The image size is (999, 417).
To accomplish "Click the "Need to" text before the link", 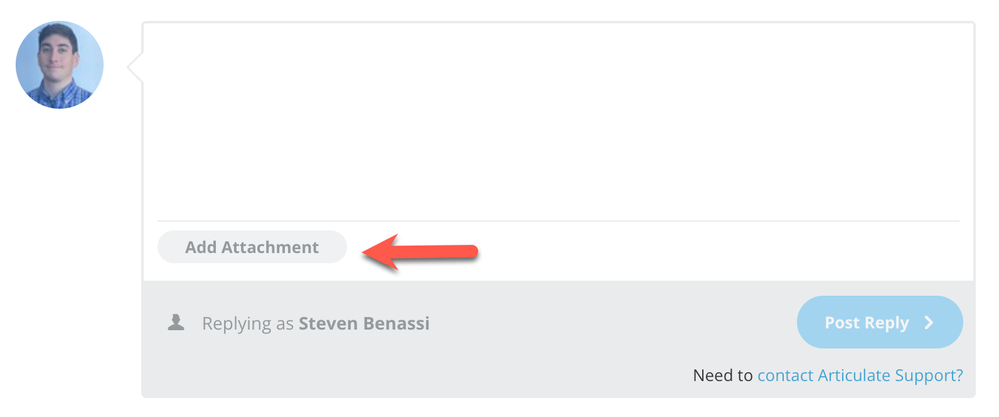I will click(x=723, y=376).
